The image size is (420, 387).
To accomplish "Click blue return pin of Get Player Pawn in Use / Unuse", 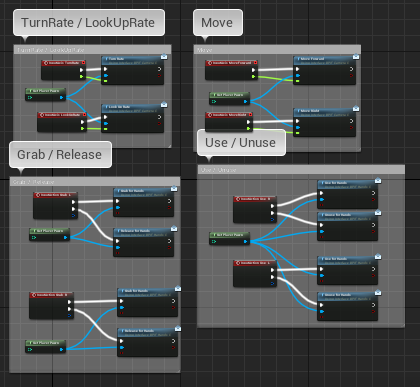I will 246,241.
